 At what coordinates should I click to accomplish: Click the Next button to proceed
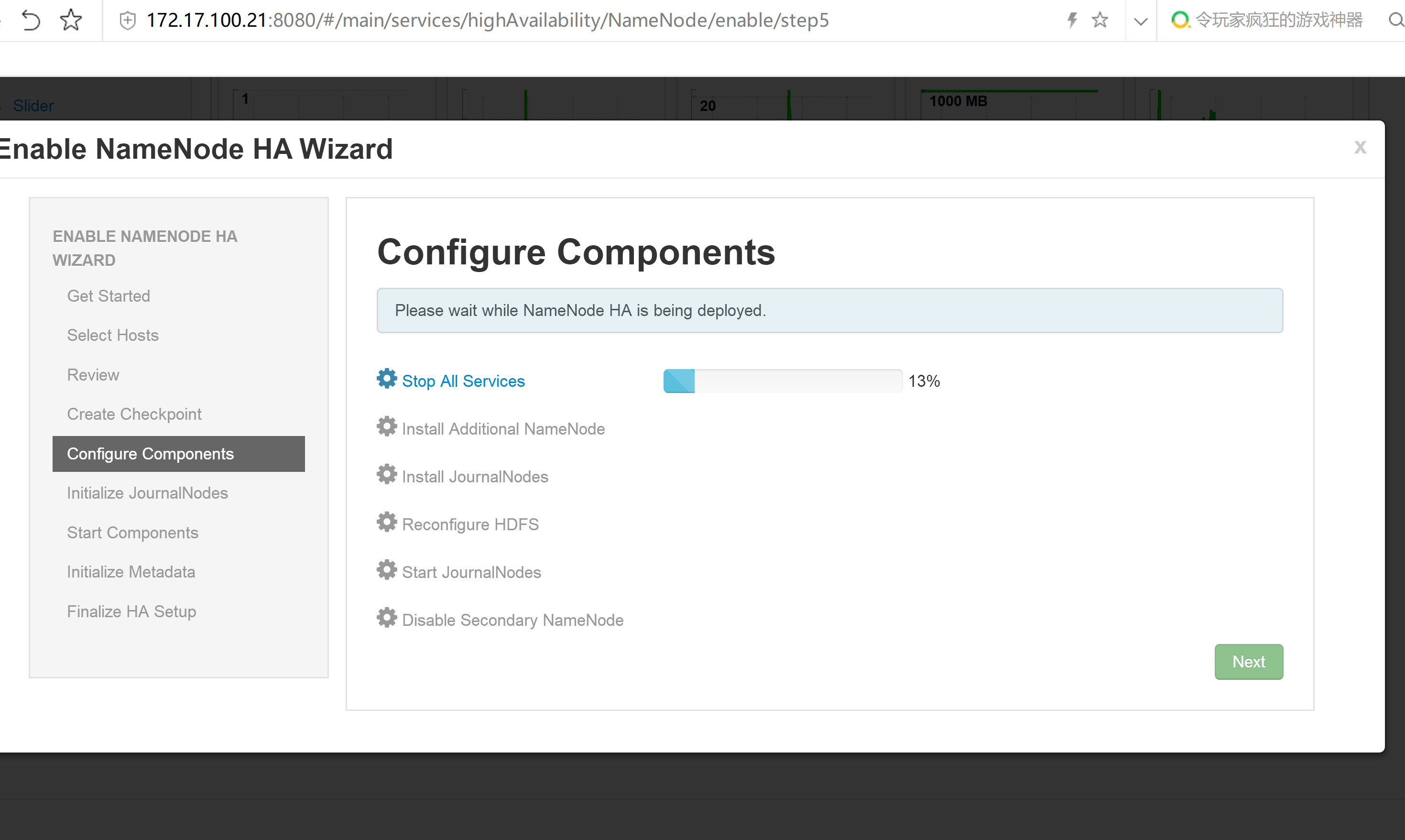[x=1248, y=661]
